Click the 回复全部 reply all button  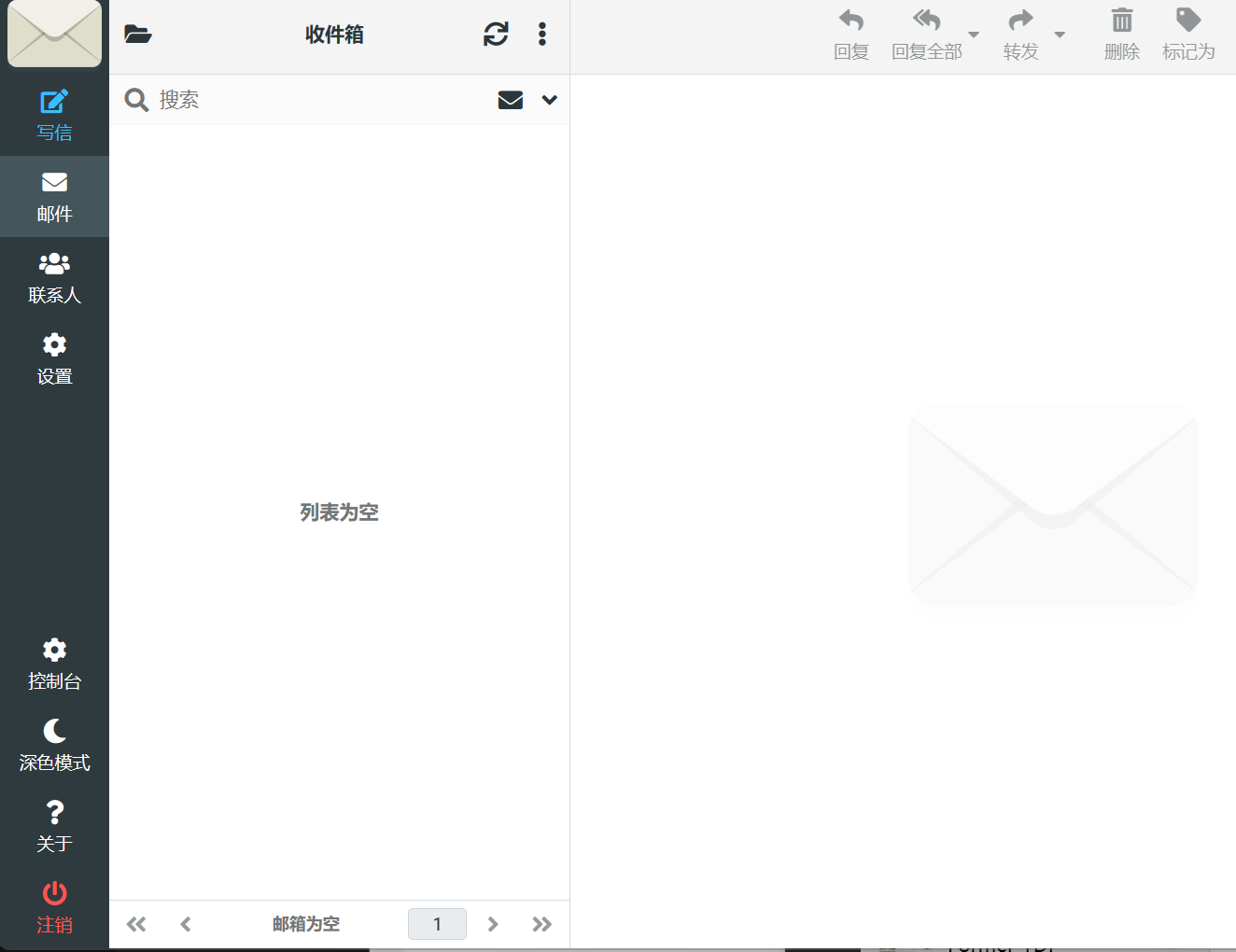click(926, 35)
